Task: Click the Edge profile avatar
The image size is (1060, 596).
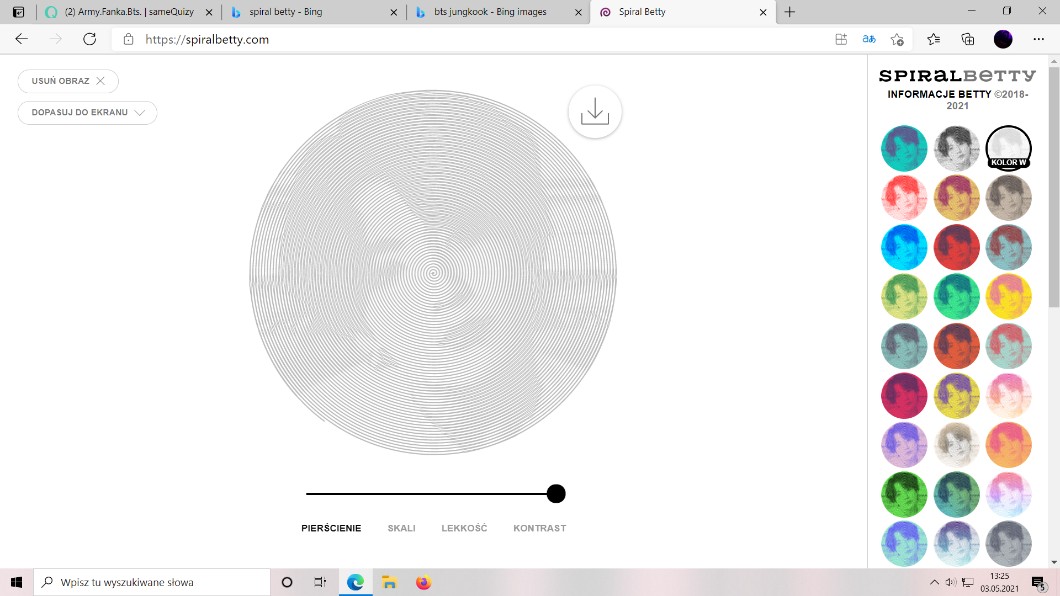Action: (x=1003, y=39)
